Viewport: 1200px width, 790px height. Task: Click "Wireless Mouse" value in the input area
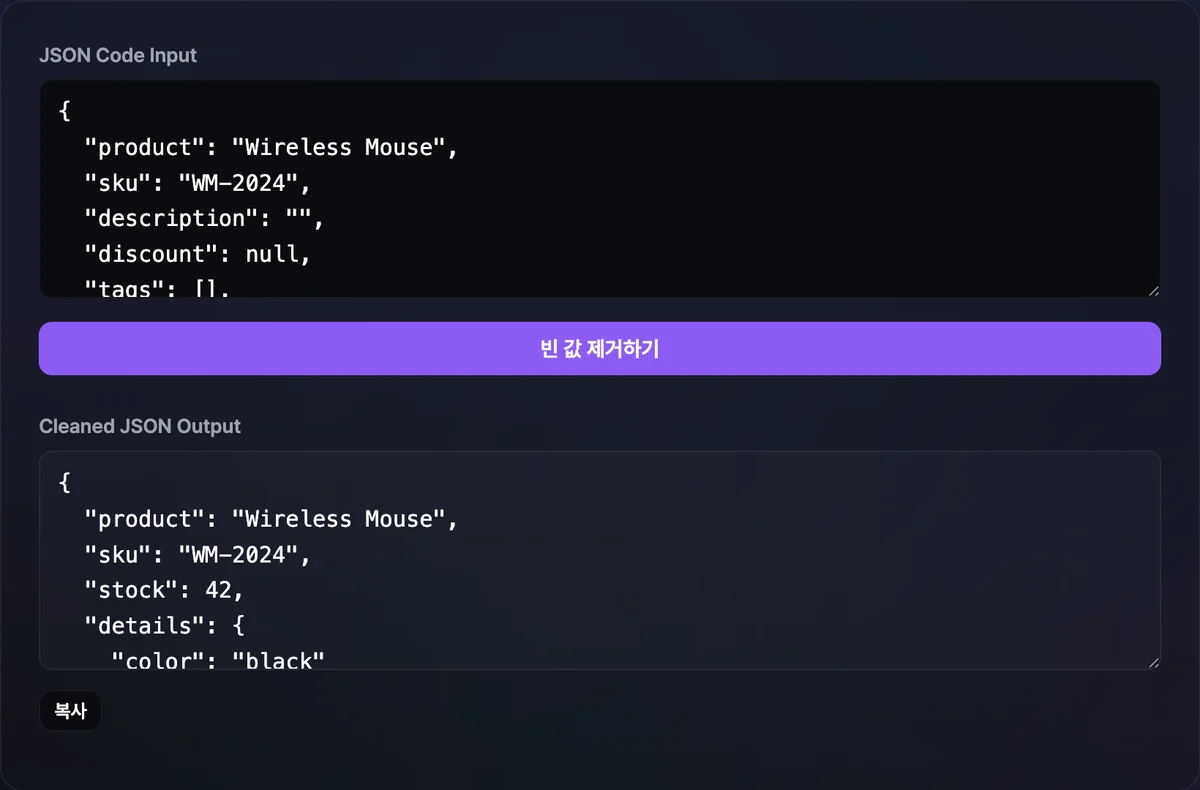pyautogui.click(x=340, y=147)
